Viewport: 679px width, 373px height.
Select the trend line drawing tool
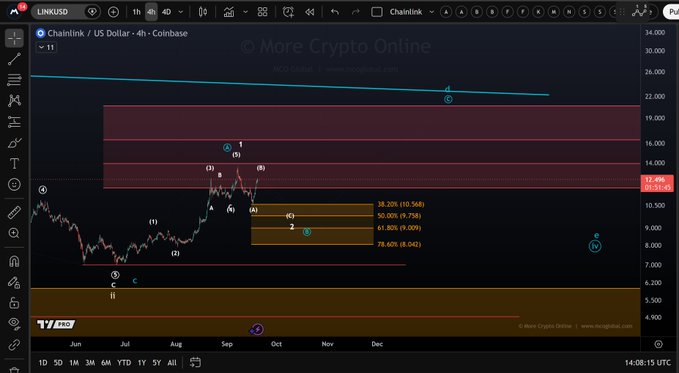pos(14,59)
